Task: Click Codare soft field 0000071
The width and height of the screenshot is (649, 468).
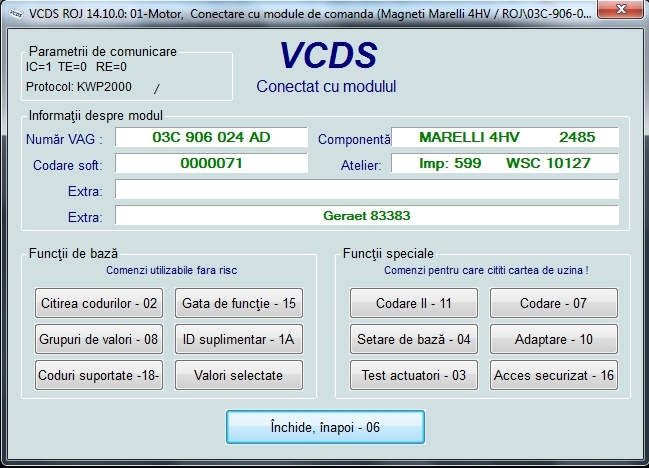Action: (212, 163)
